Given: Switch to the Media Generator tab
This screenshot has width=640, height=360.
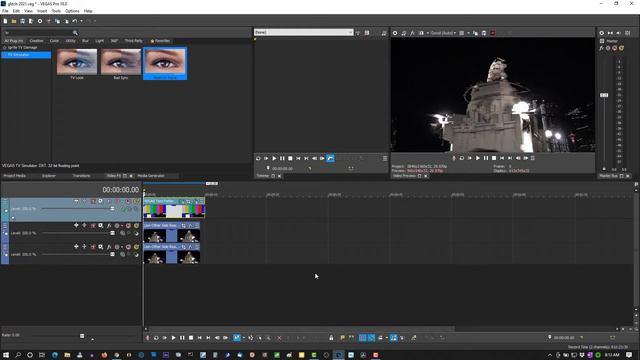Looking at the screenshot, I should (151, 176).
